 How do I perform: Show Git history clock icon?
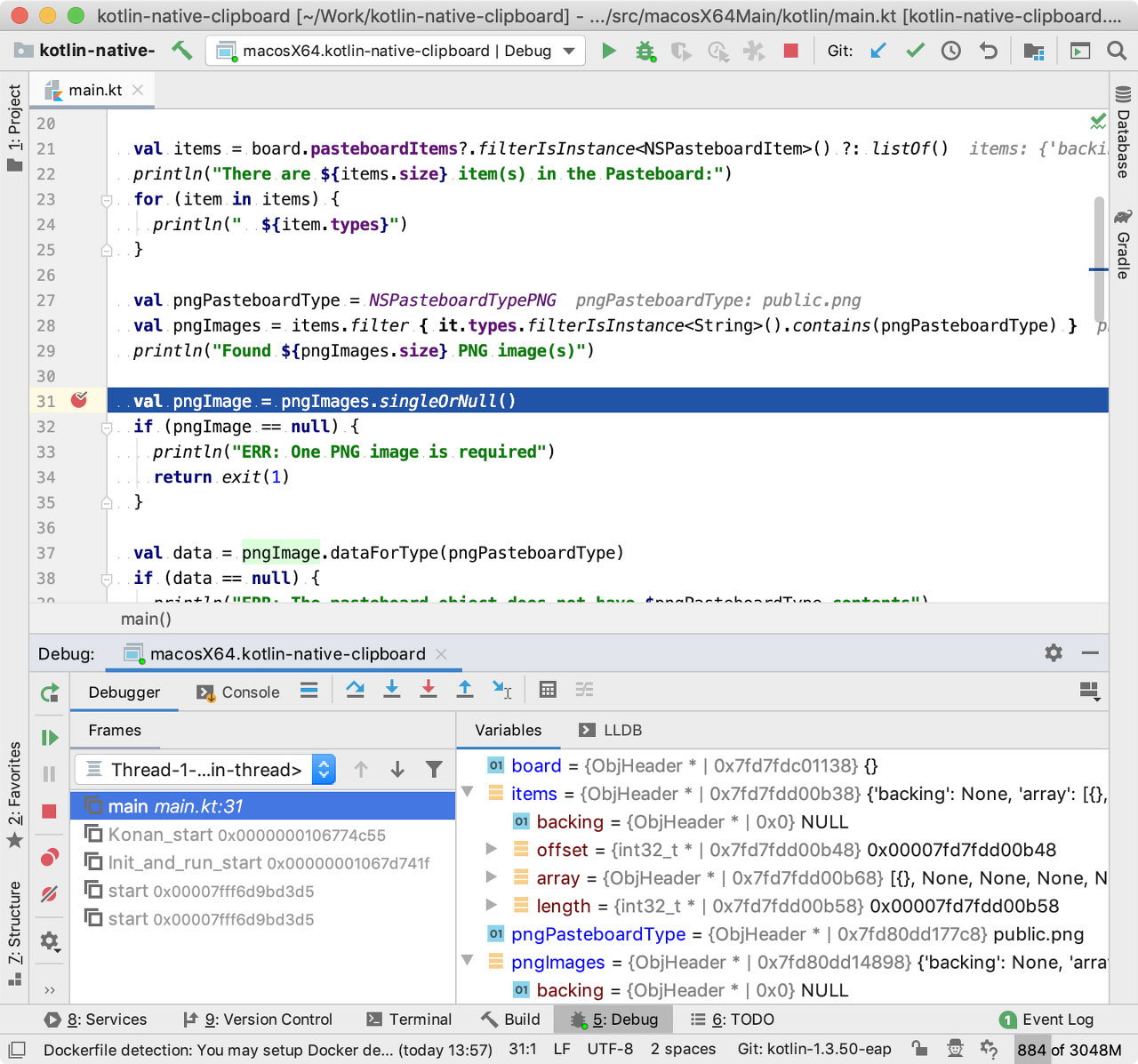tap(951, 51)
